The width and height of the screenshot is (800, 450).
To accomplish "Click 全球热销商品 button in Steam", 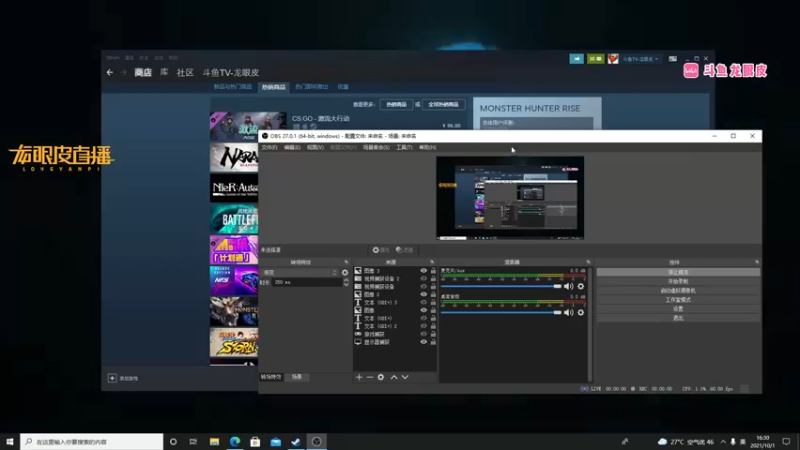I will click(x=443, y=105).
